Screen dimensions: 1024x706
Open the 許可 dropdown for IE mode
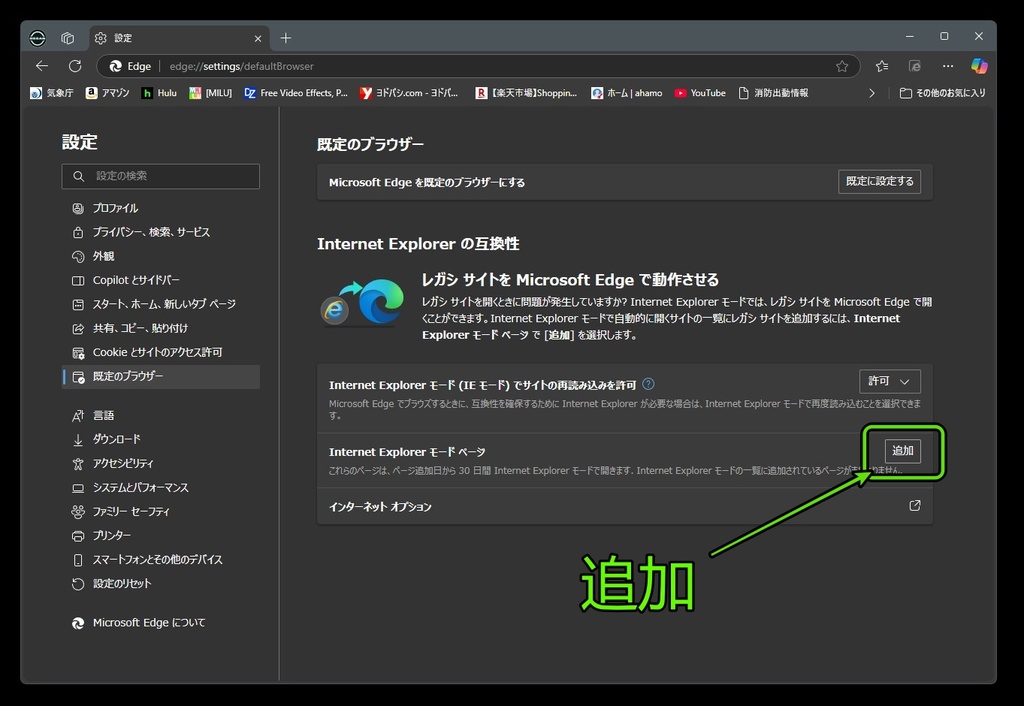tap(889, 381)
